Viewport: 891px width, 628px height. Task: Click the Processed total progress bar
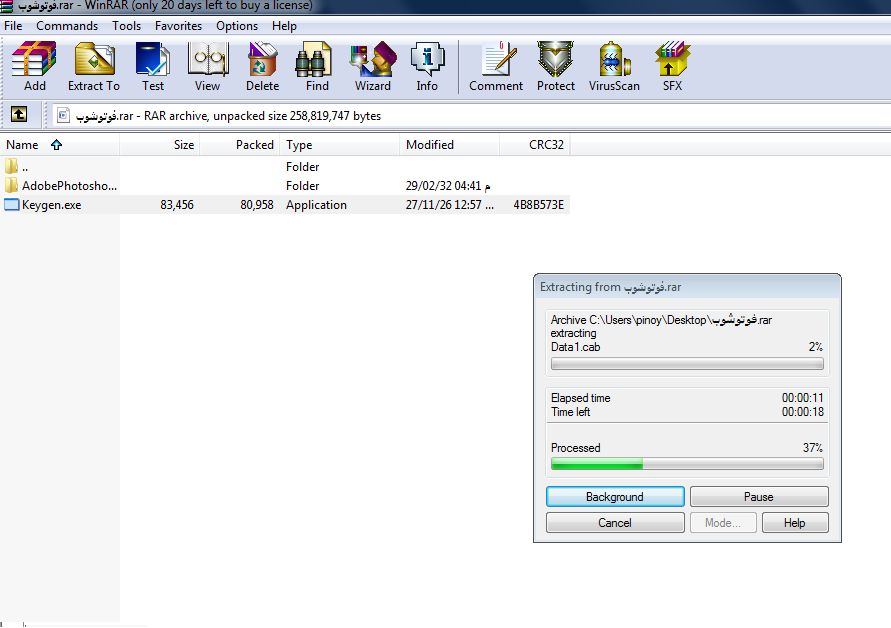(x=687, y=464)
